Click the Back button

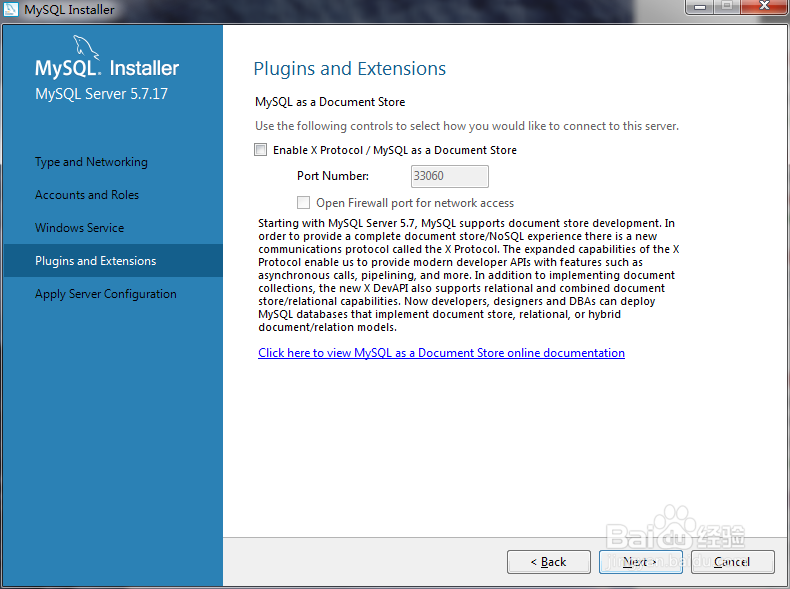[x=549, y=562]
